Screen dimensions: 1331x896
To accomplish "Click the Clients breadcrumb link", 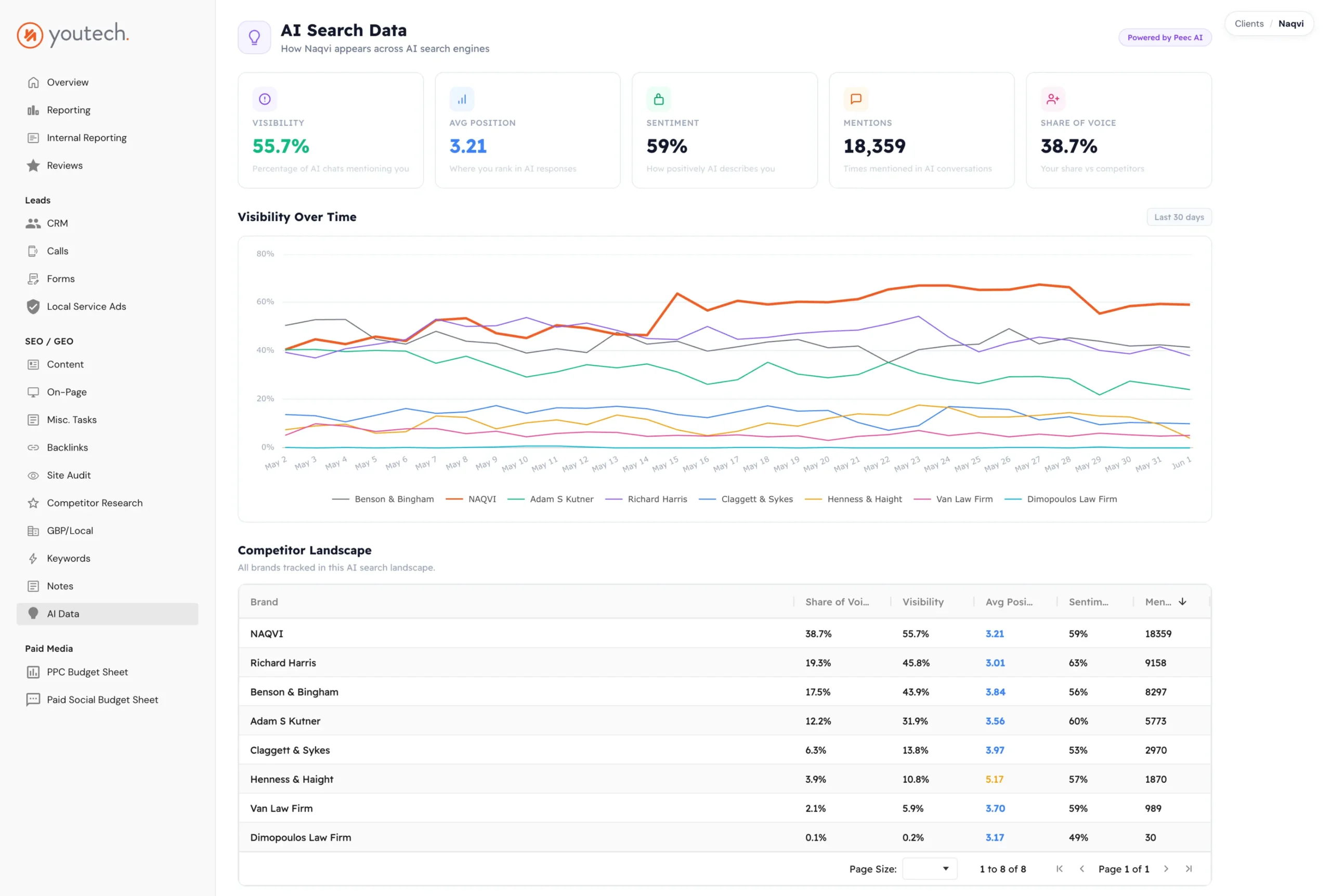I will (x=1249, y=23).
